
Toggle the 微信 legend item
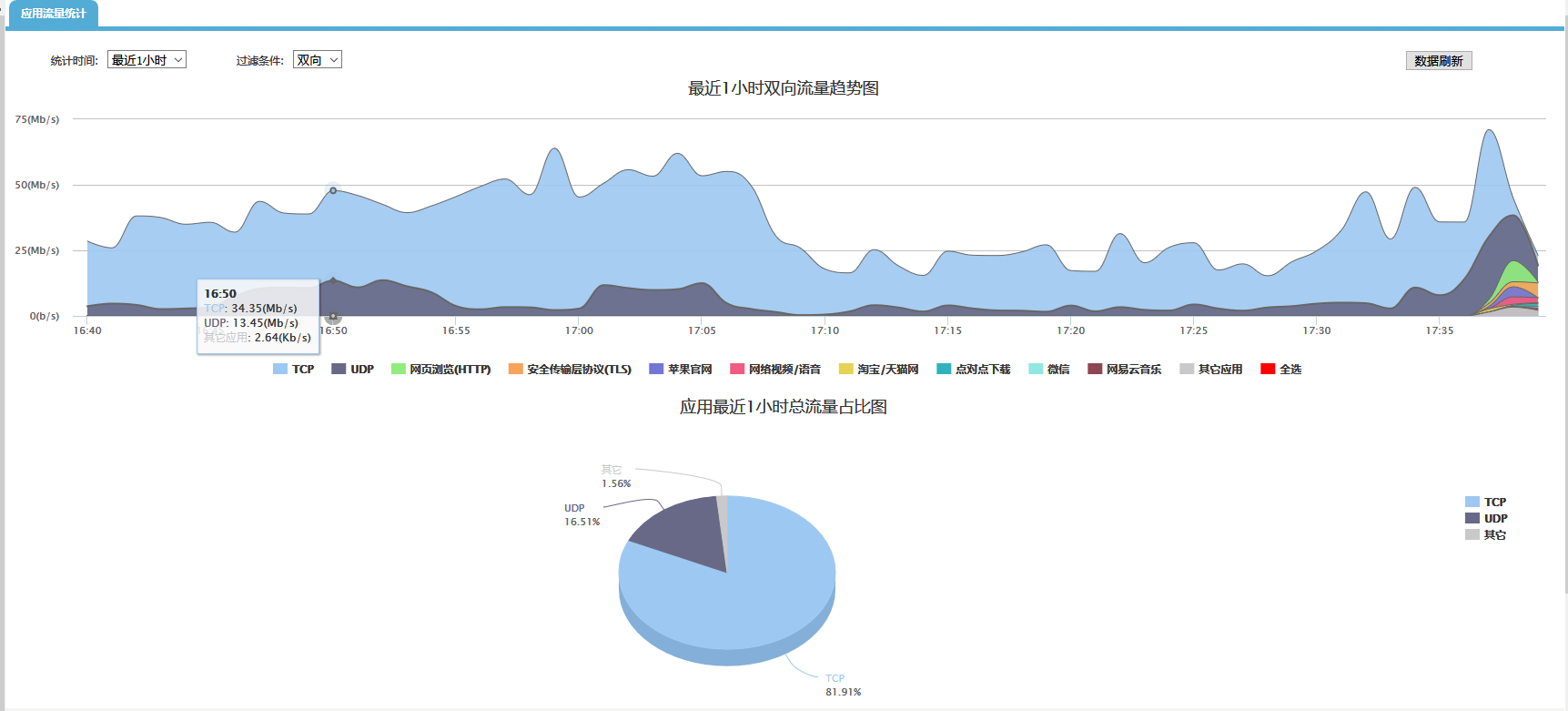coord(1048,369)
